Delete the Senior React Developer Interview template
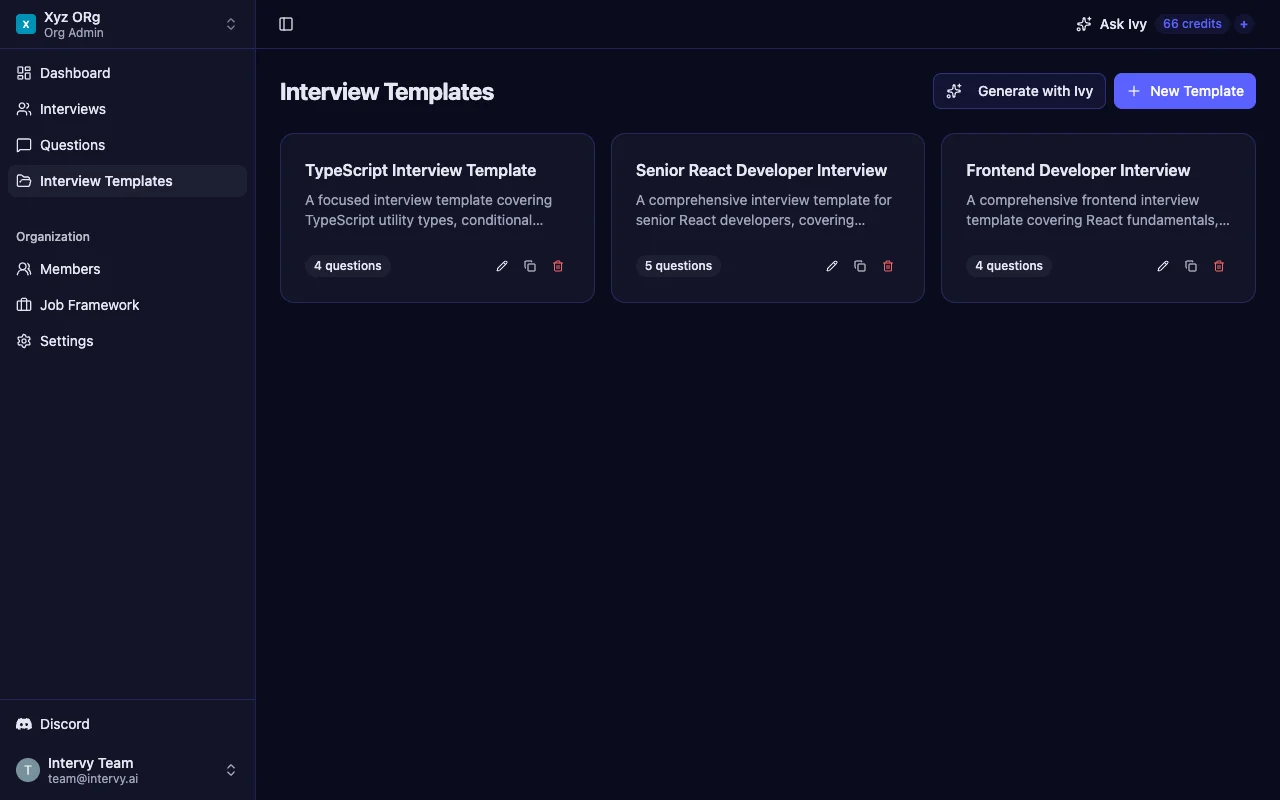Viewport: 1280px width, 800px height. [888, 266]
